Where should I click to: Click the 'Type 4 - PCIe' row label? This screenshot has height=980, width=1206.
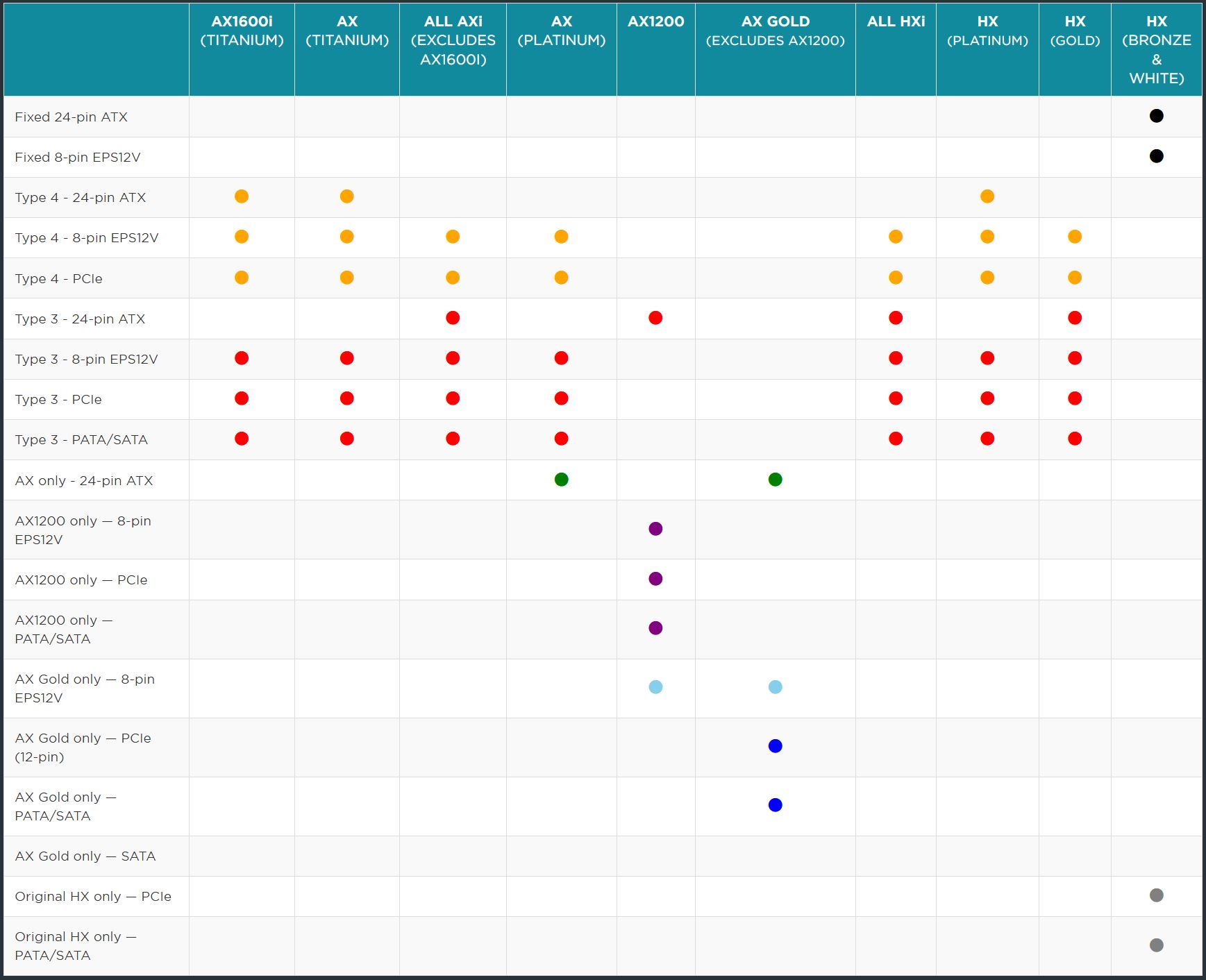click(x=59, y=278)
